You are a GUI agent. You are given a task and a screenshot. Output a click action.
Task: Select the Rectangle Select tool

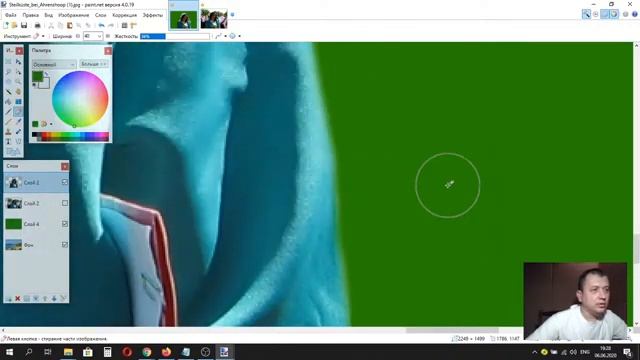pyautogui.click(x=8, y=62)
